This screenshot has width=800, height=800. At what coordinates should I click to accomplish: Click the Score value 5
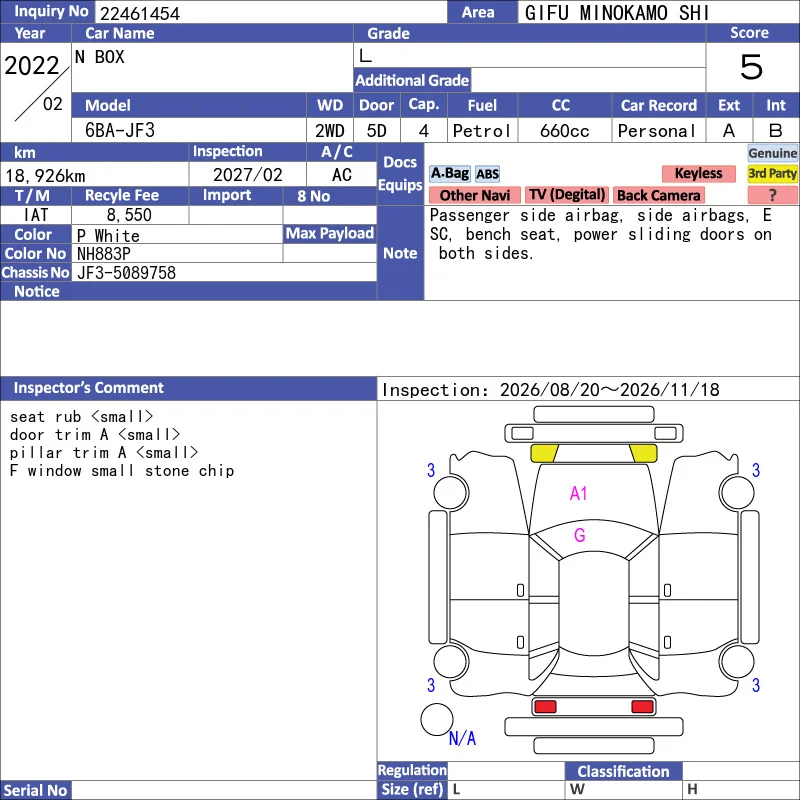752,67
